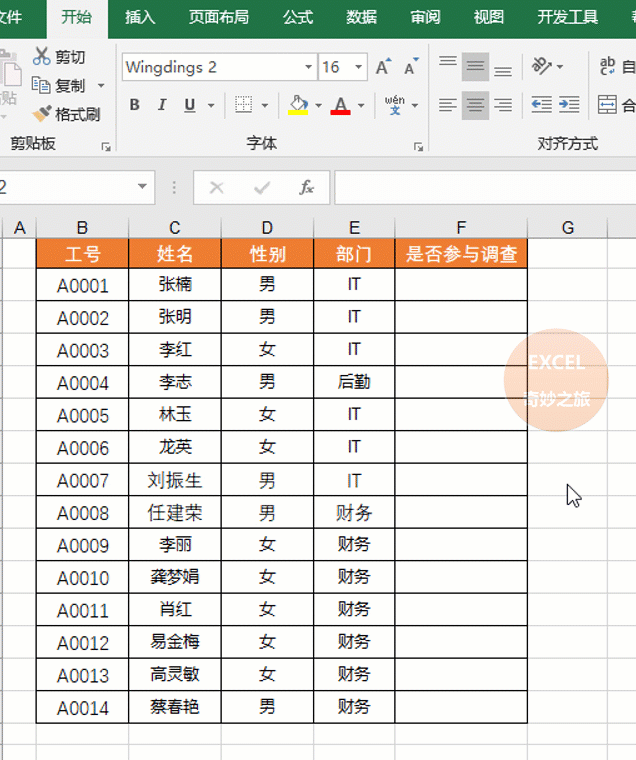Toggle Italic formatting
The width and height of the screenshot is (636, 760).
pyautogui.click(x=162, y=105)
